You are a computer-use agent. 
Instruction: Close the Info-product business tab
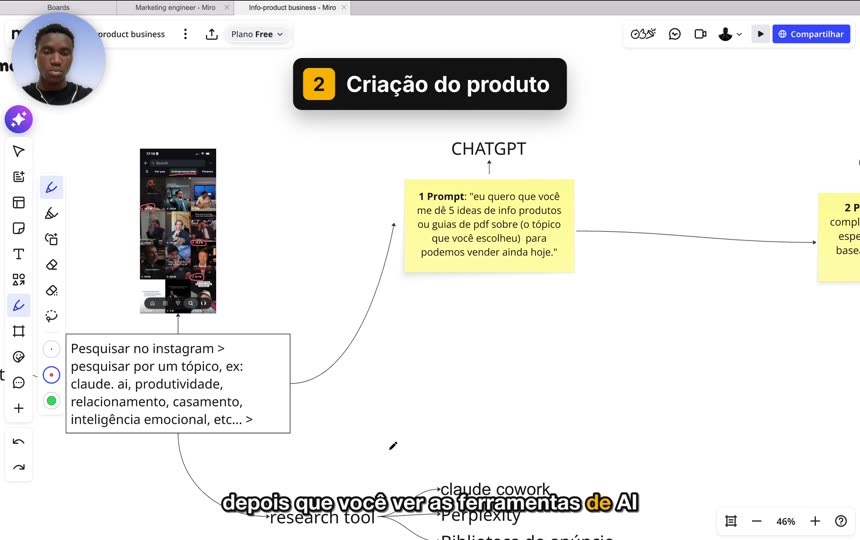click(x=344, y=8)
